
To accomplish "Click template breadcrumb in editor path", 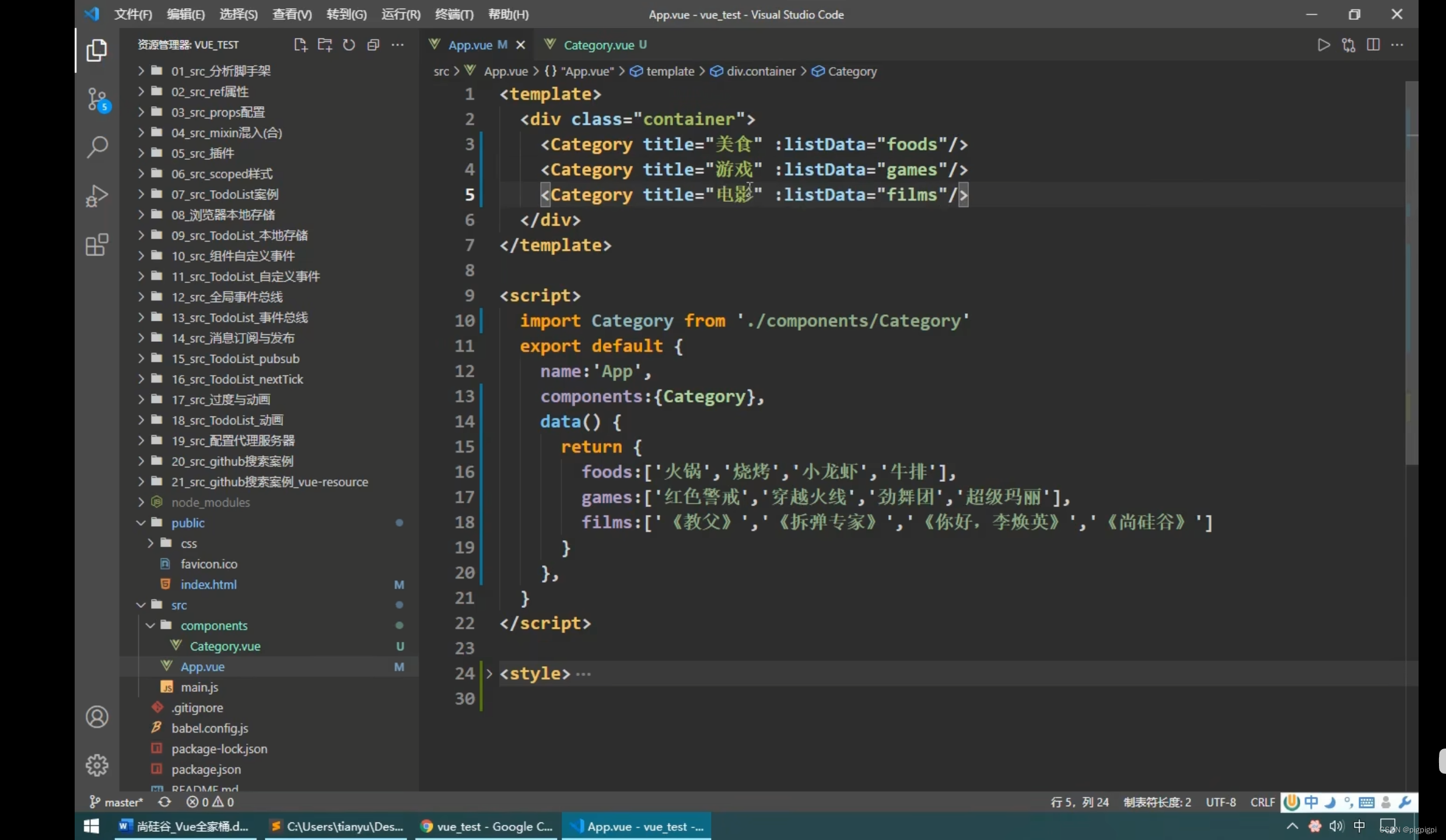I will tap(663, 71).
